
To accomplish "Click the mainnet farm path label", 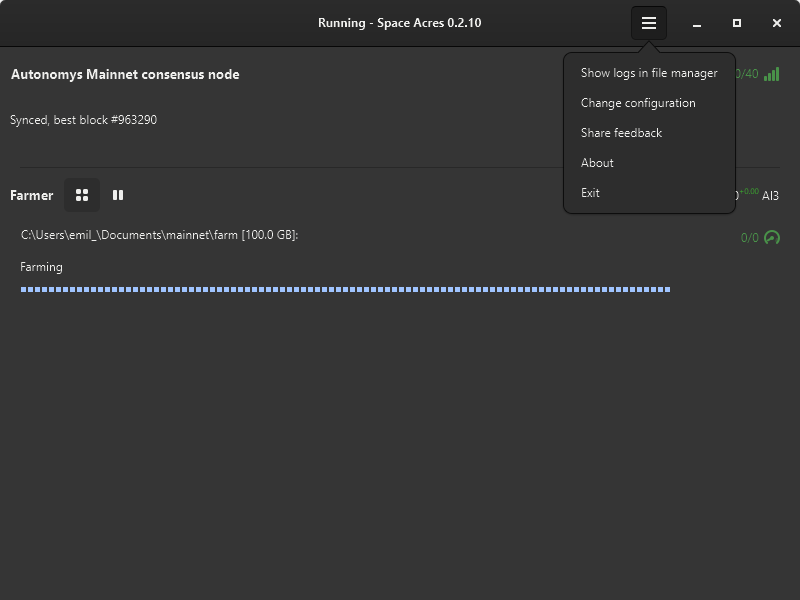I will click(x=159, y=235).
